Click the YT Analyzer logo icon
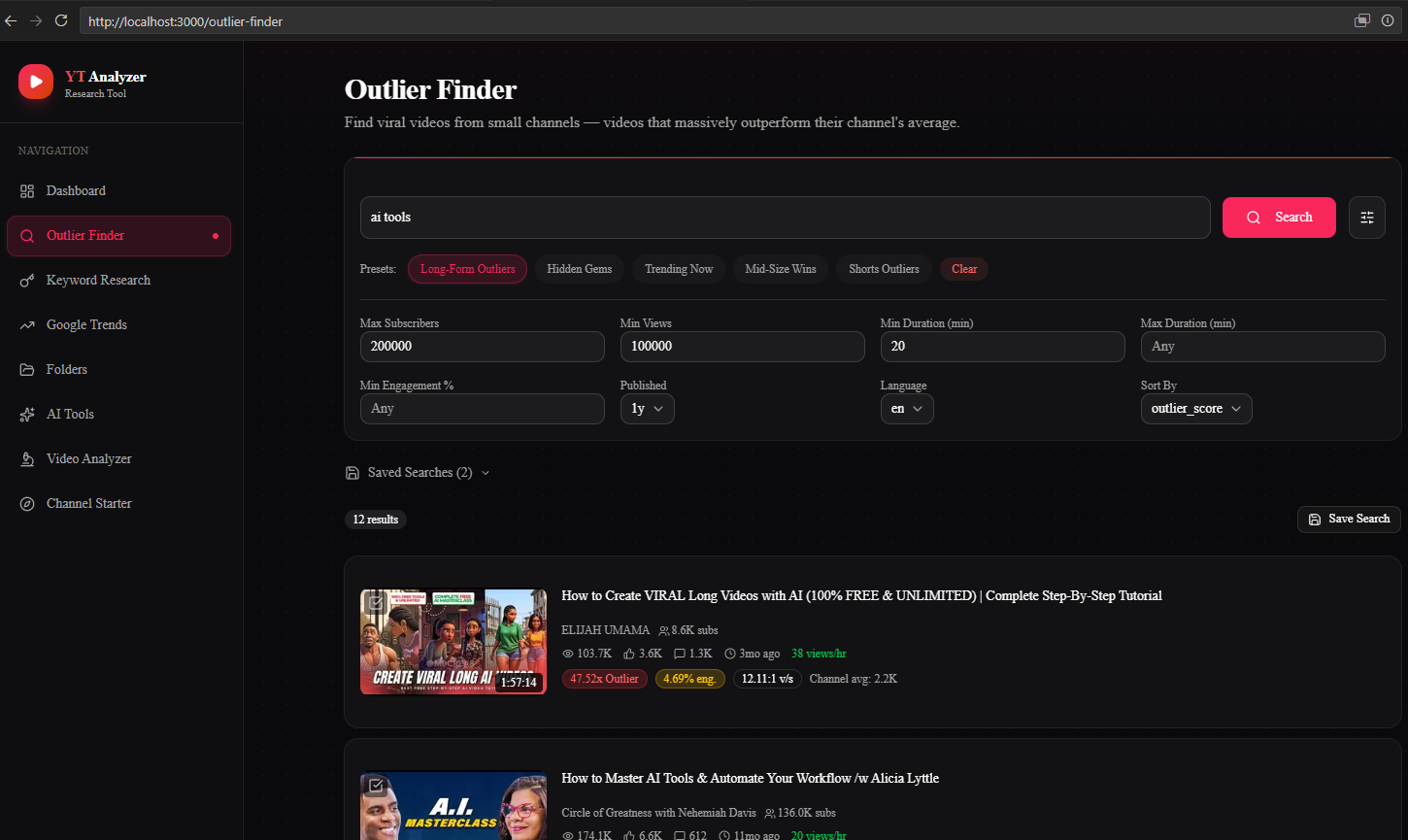 click(x=36, y=82)
